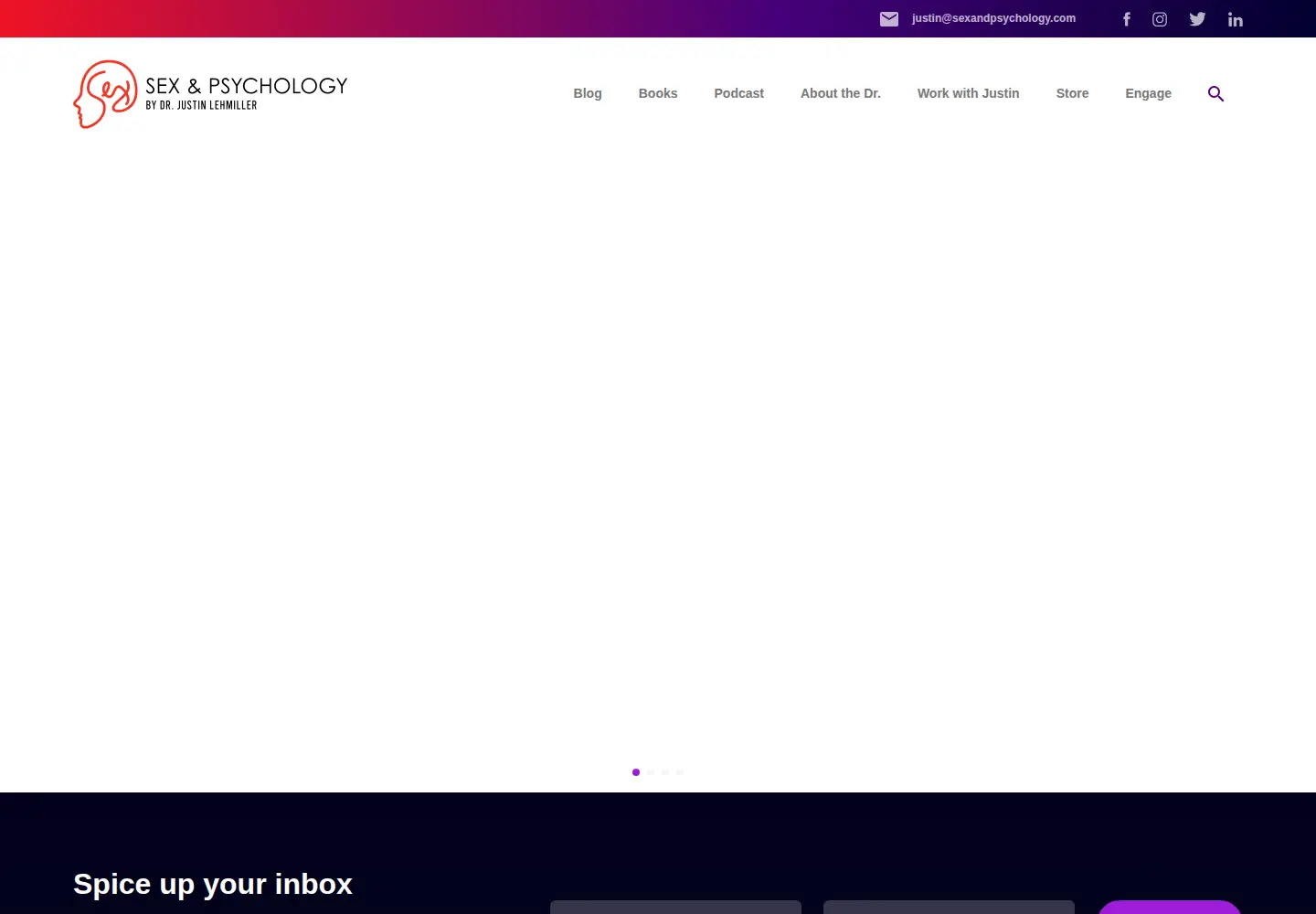1316x914 pixels.
Task: Open the LinkedIn social icon
Action: (x=1236, y=19)
